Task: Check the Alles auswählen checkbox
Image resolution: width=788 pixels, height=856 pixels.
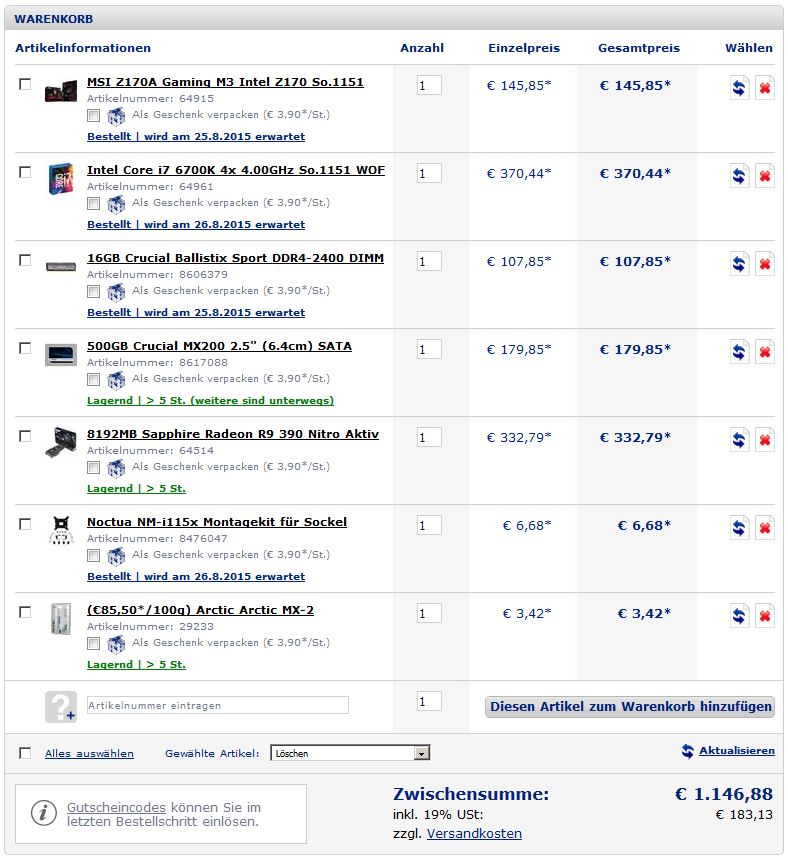Action: 25,753
